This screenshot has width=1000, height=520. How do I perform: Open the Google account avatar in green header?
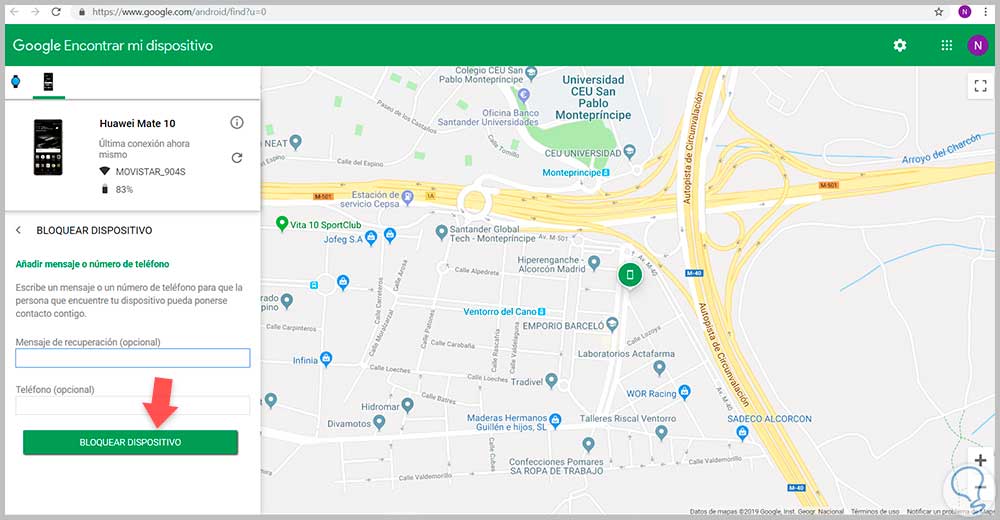(x=978, y=45)
